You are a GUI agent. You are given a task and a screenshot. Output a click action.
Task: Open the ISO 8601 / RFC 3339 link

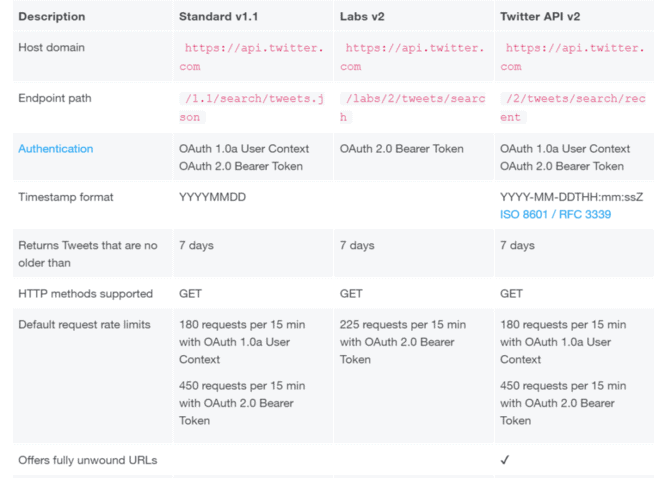click(x=555, y=214)
